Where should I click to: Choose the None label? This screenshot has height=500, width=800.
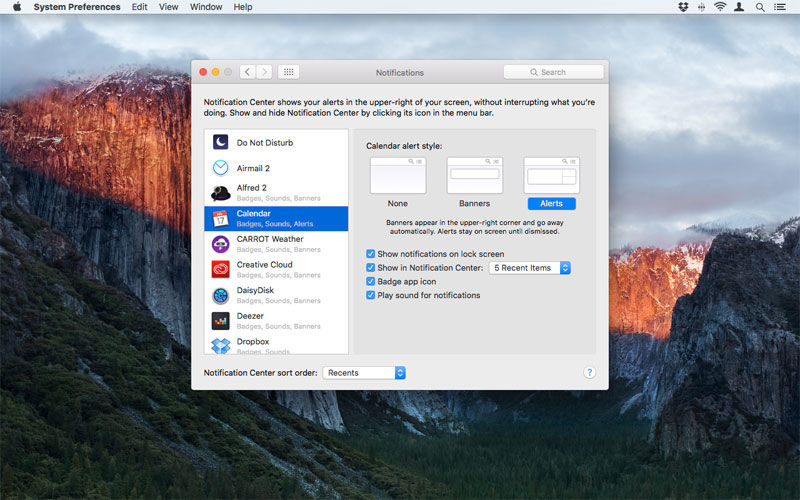397,203
